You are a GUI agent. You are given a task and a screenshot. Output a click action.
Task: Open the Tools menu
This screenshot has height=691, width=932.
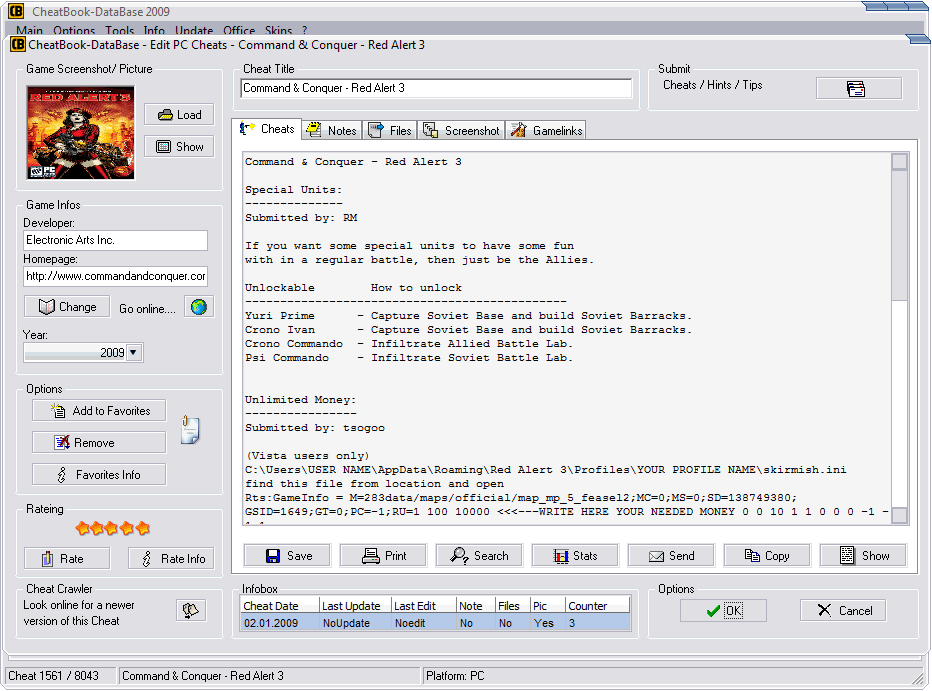click(119, 30)
